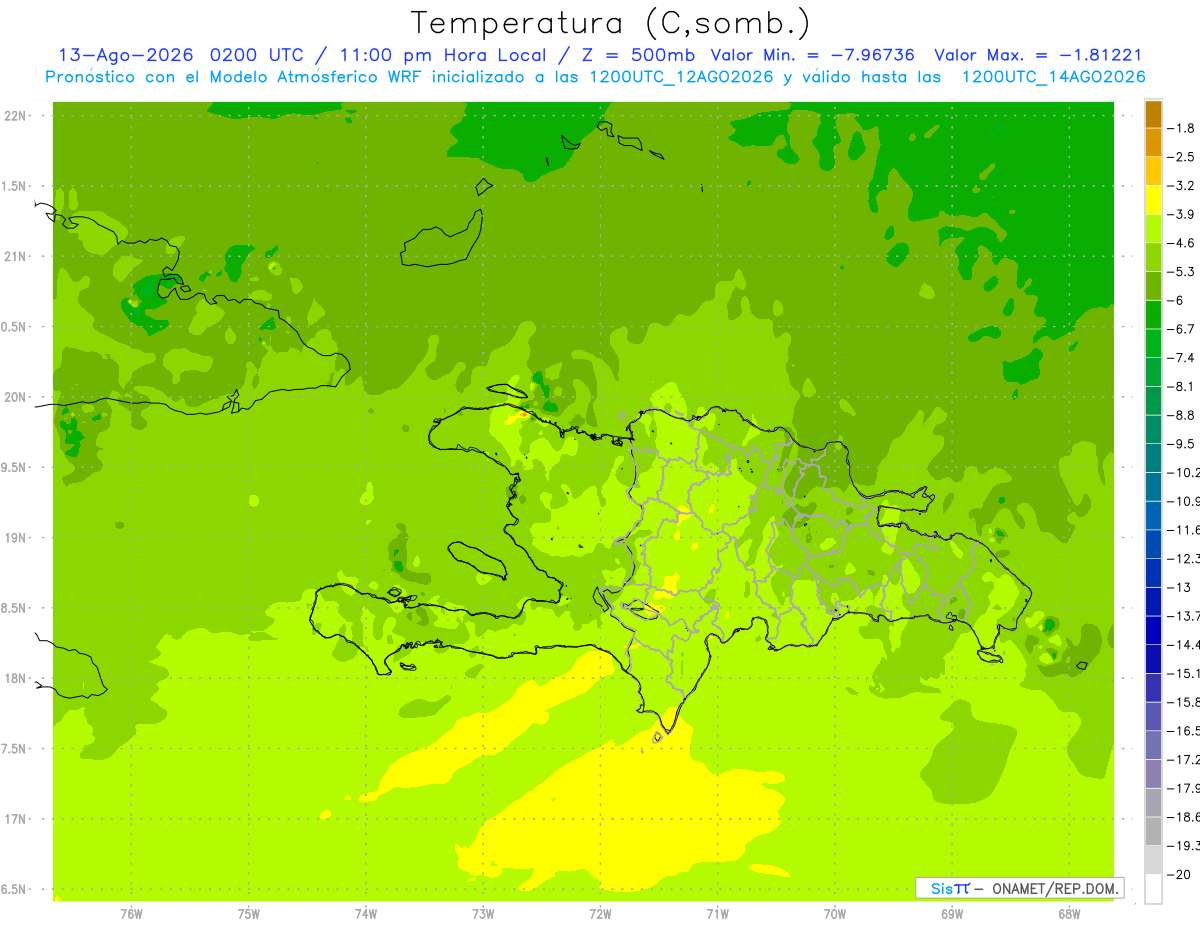This screenshot has height=927, width=1200.
Task: Click the '-3.9' colorbar value label
Action: (1181, 214)
